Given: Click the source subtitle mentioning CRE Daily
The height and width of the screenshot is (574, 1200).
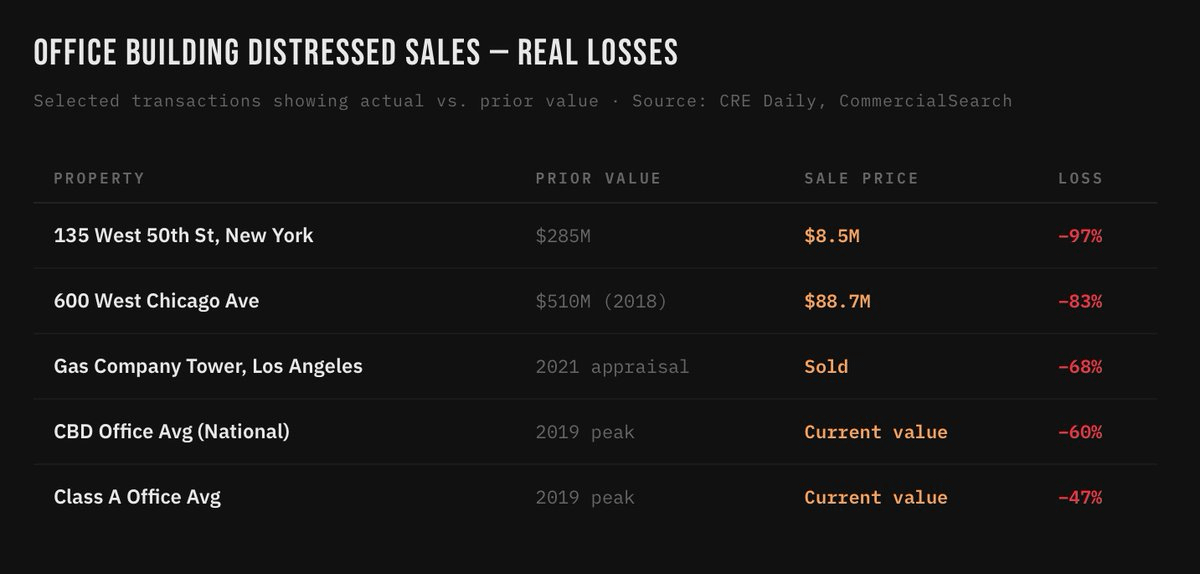Looking at the screenshot, I should [x=522, y=101].
